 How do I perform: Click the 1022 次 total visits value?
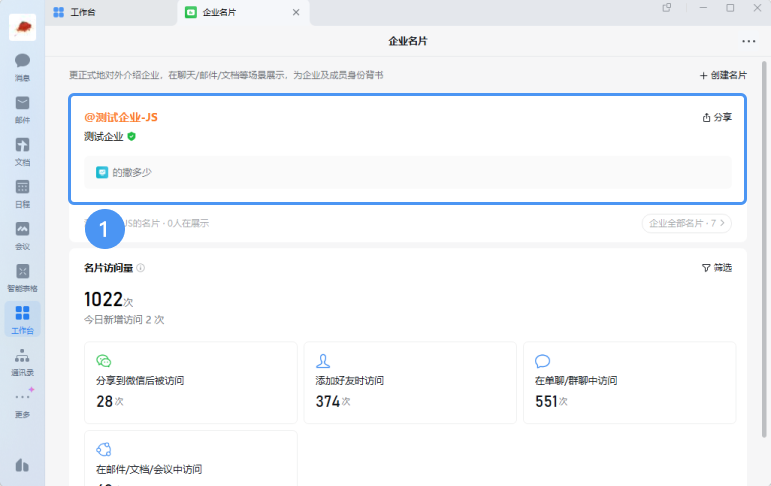coord(108,300)
